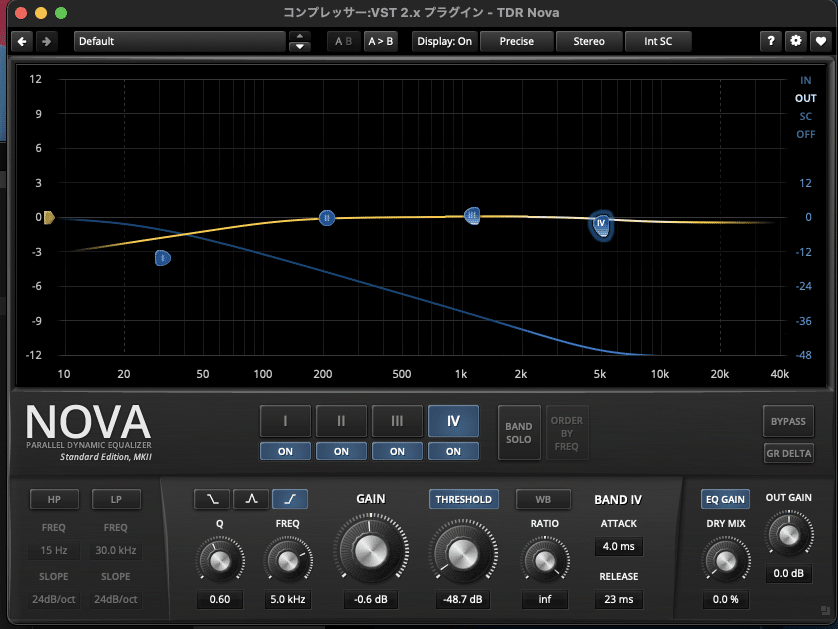Turn analyzer OFF
Screen dimensions: 838x629
[805, 134]
